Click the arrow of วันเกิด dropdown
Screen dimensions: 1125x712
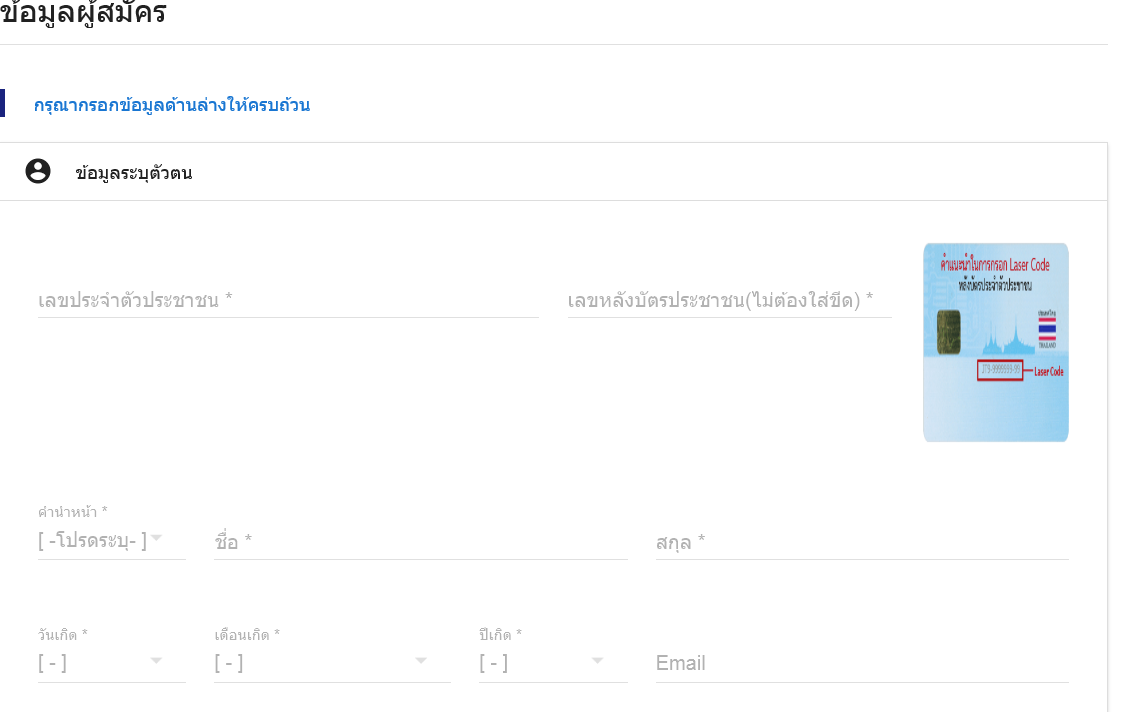click(x=156, y=660)
